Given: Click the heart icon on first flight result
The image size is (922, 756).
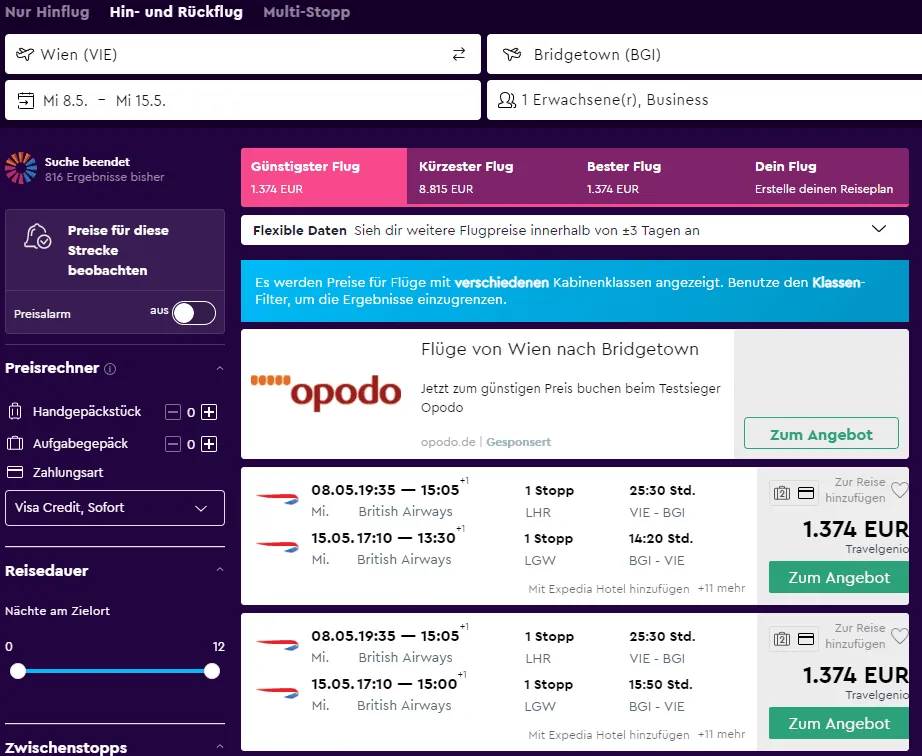Looking at the screenshot, I should (x=899, y=490).
